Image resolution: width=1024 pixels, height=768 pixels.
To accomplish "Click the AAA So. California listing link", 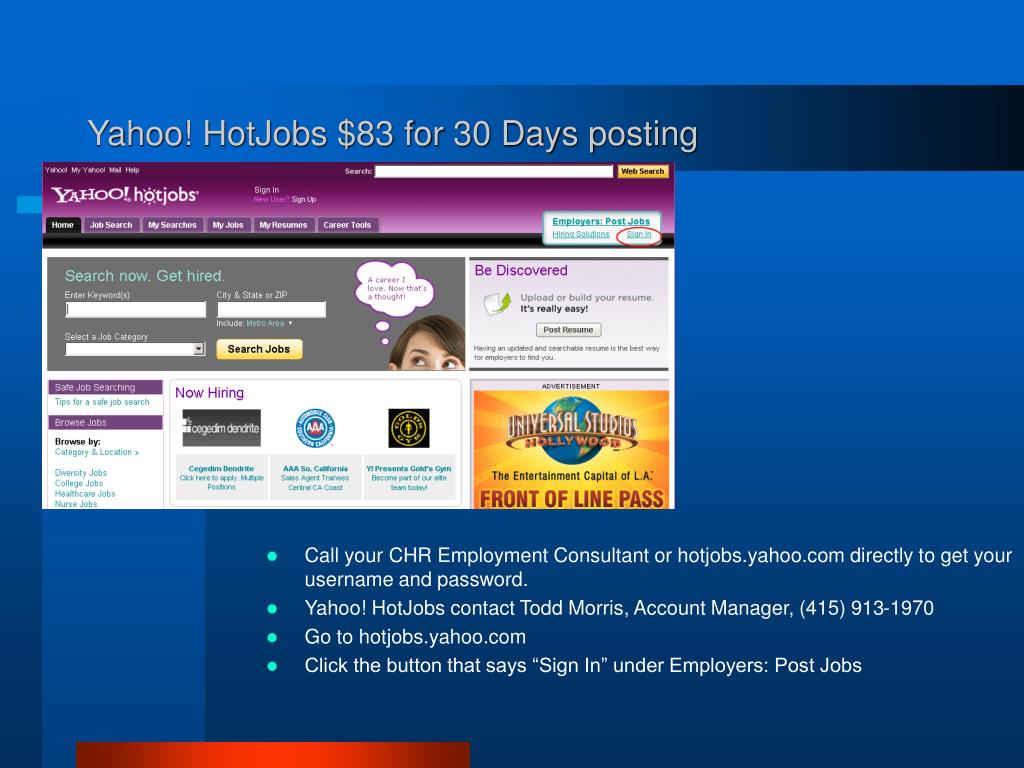I will (315, 469).
